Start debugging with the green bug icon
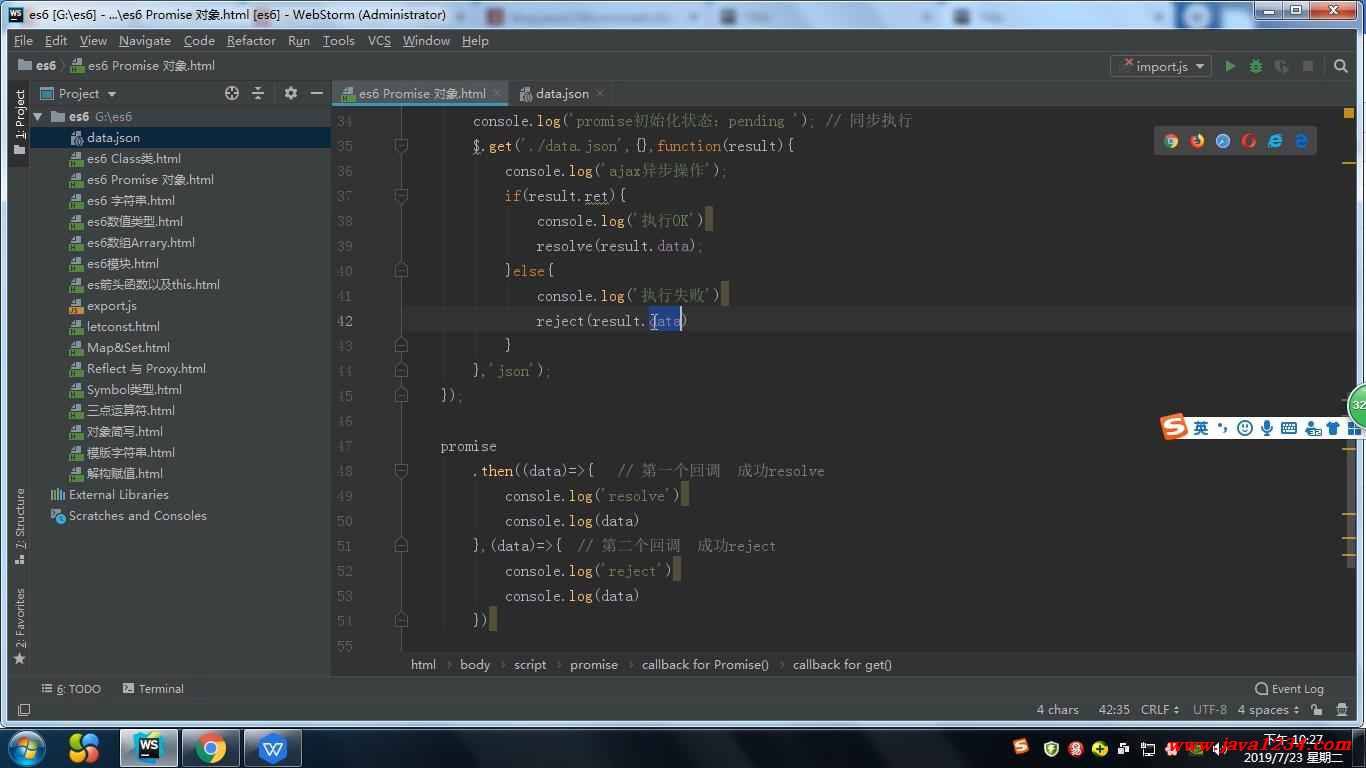 (x=1256, y=66)
